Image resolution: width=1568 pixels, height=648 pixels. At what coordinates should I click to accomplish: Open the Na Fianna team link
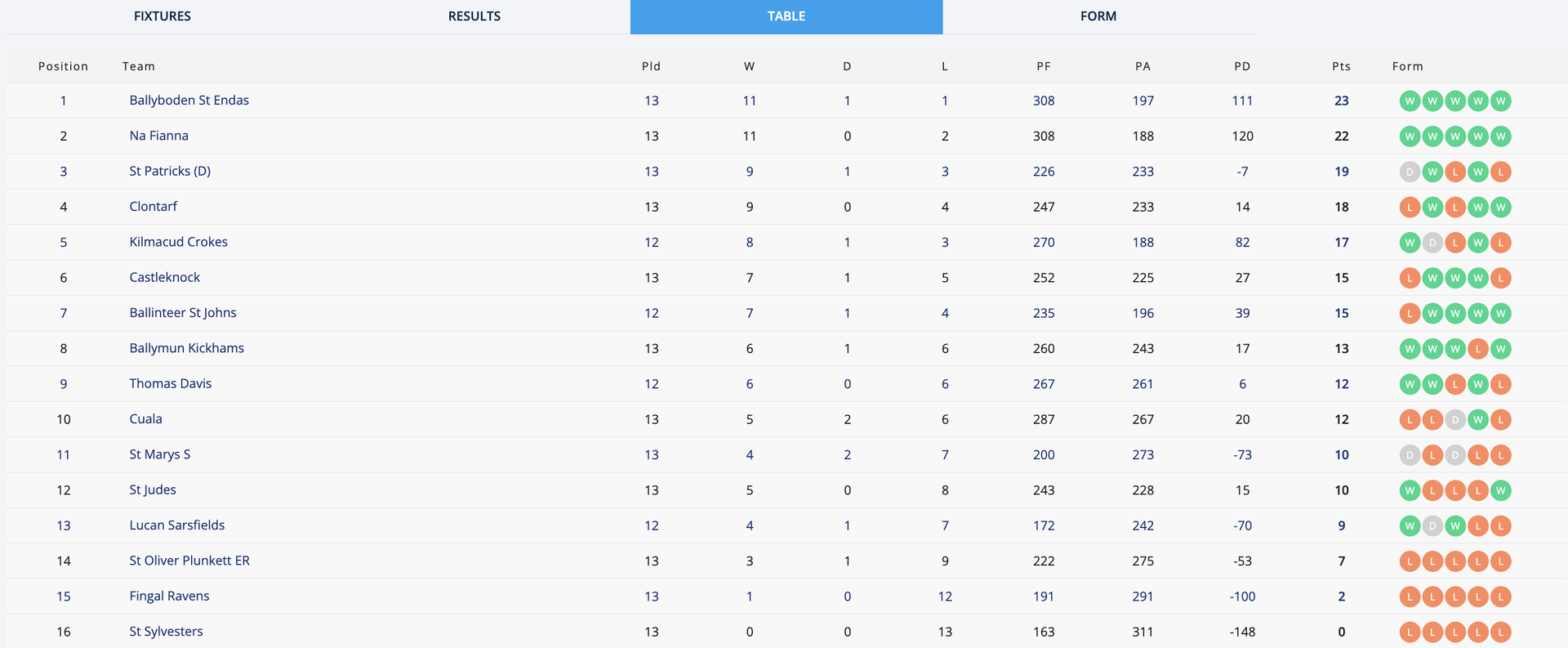[158, 136]
